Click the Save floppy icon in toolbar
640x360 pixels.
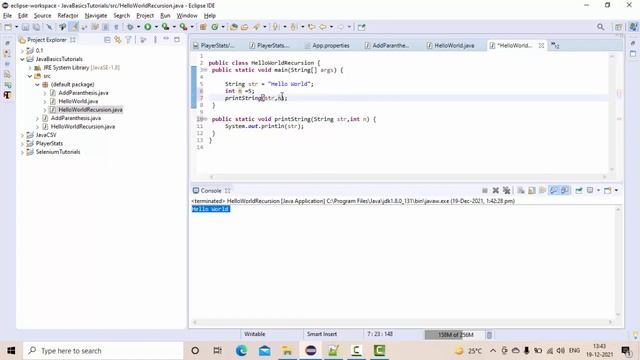[25, 27]
